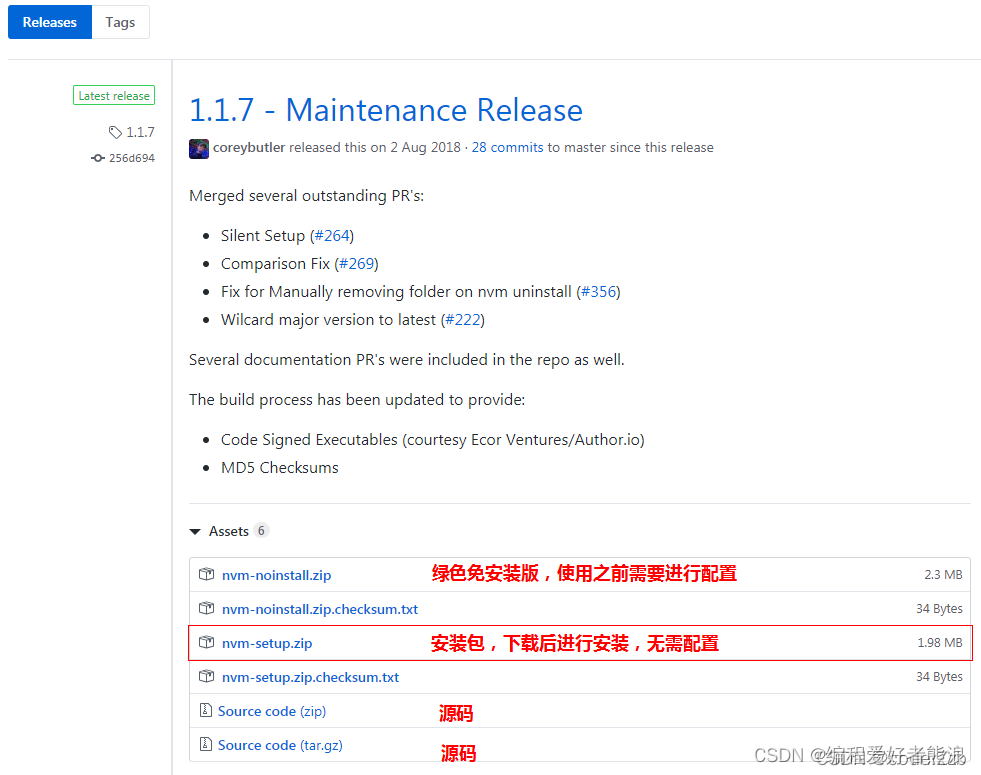Open the coreybutler profile link
Screen dimensions: 981x775
pos(249,148)
